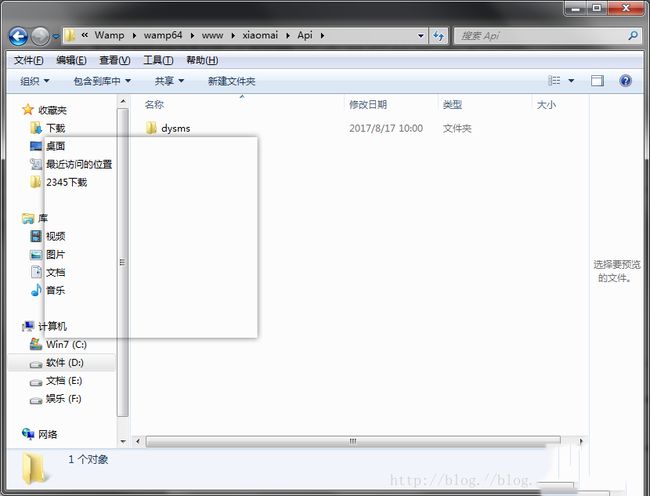The height and width of the screenshot is (496, 650).
Task: Change view with the view mode icon
Action: tap(554, 80)
